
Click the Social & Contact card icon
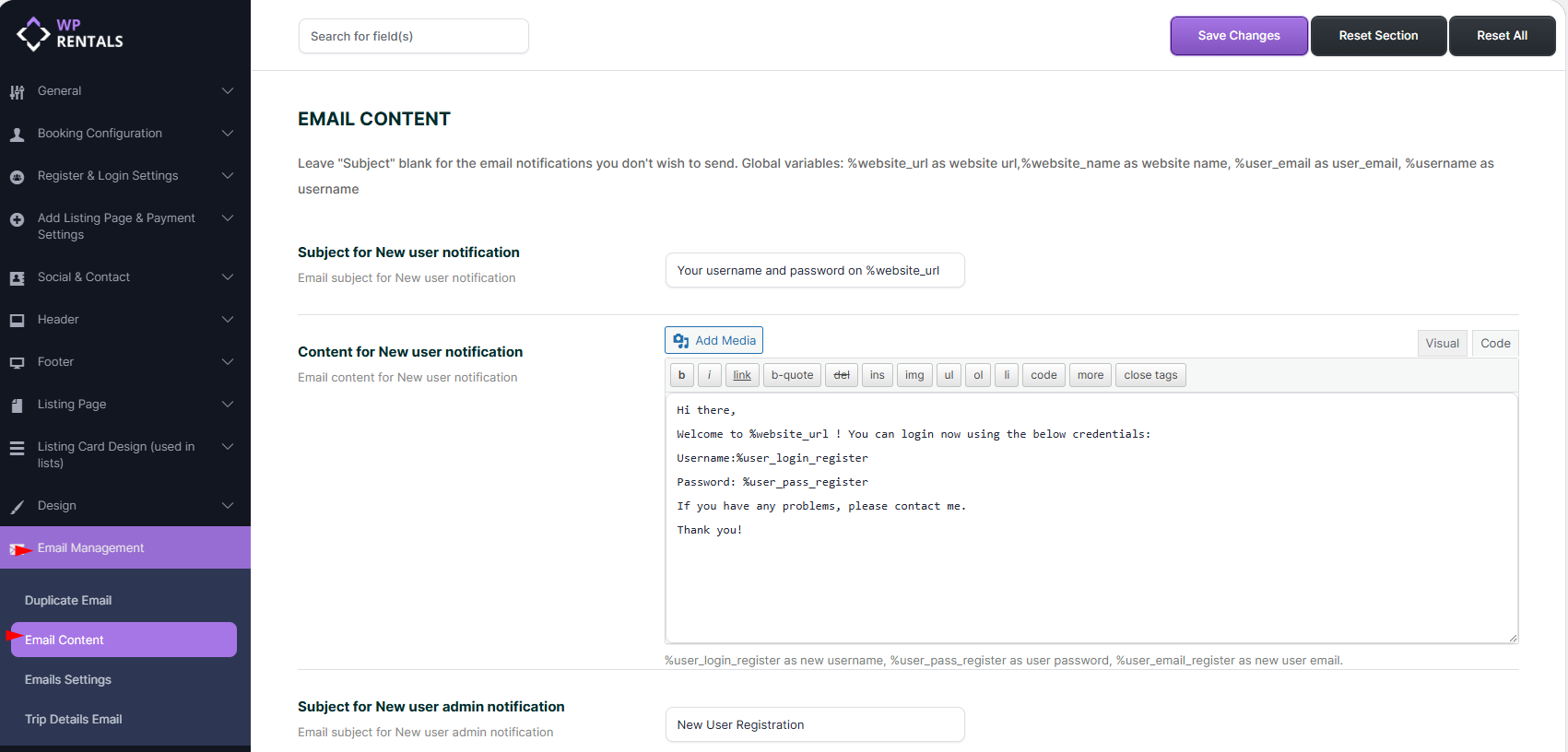tap(17, 278)
